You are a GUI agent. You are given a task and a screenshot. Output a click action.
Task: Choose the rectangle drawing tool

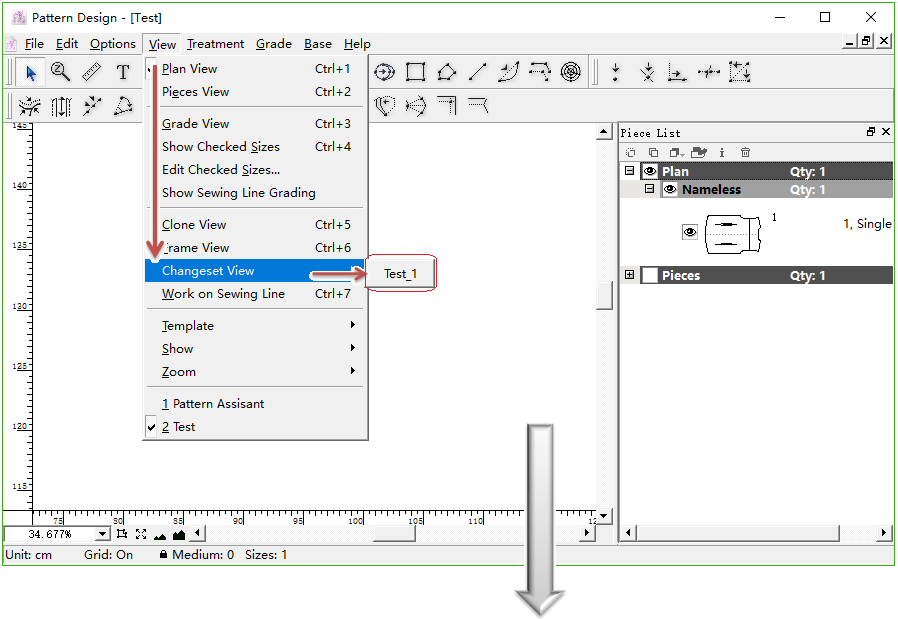click(416, 72)
